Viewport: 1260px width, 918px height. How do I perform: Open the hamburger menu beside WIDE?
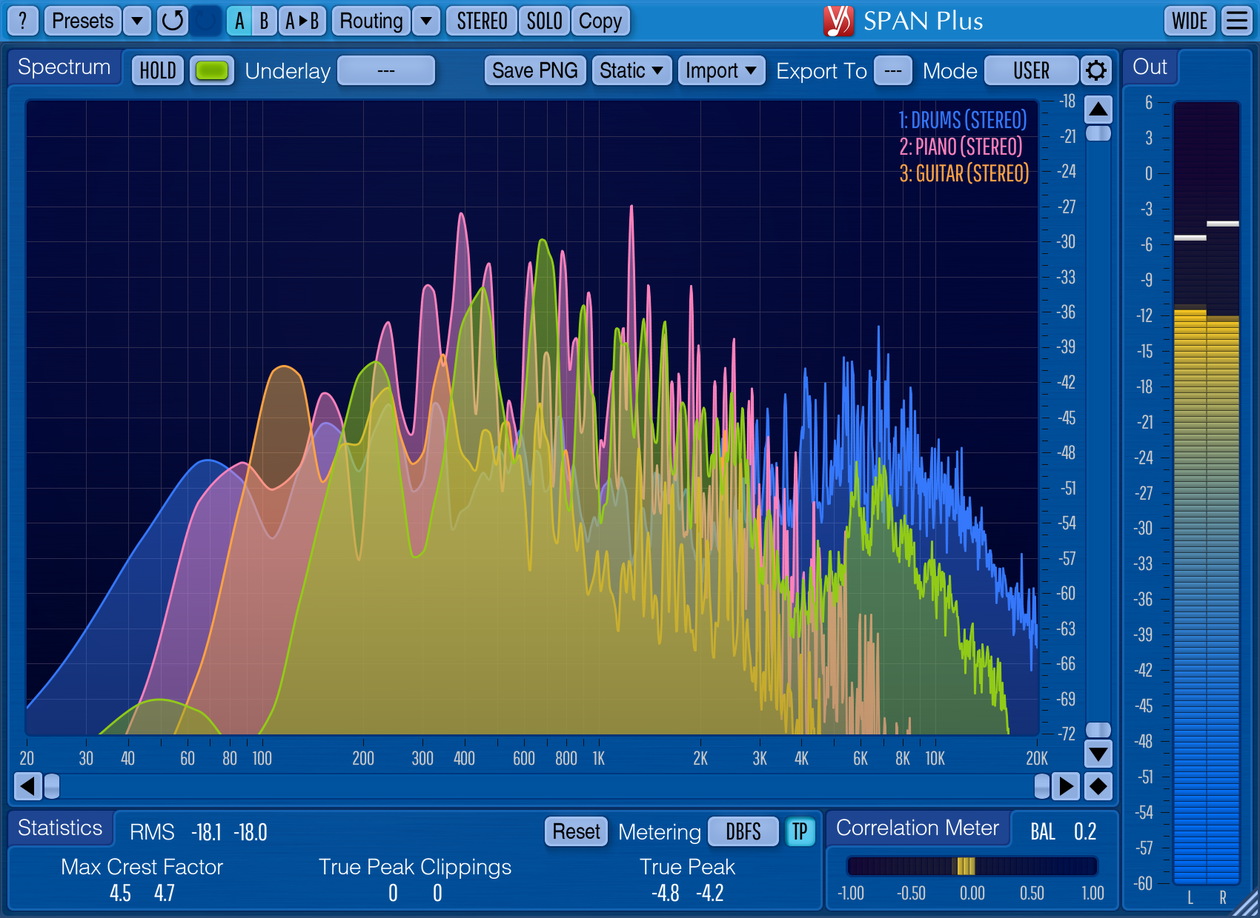click(x=1237, y=20)
